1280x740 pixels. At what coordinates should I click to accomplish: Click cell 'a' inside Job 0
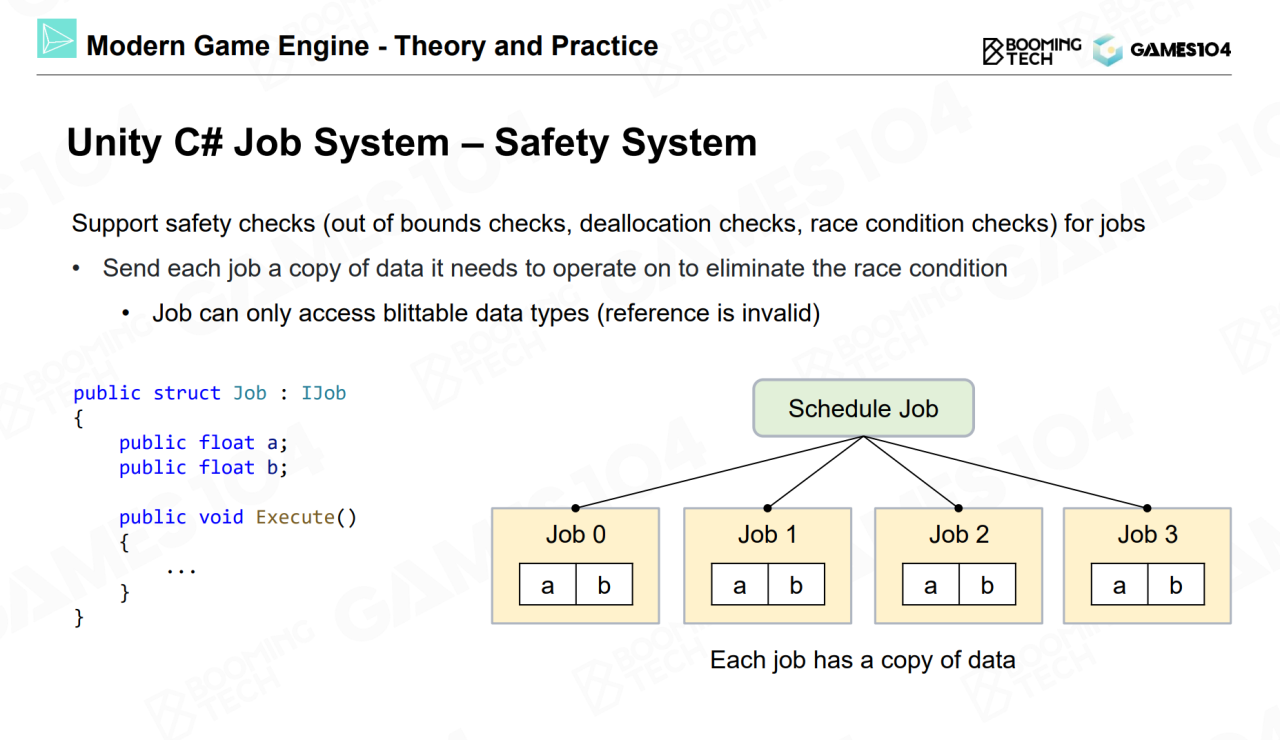(x=547, y=586)
